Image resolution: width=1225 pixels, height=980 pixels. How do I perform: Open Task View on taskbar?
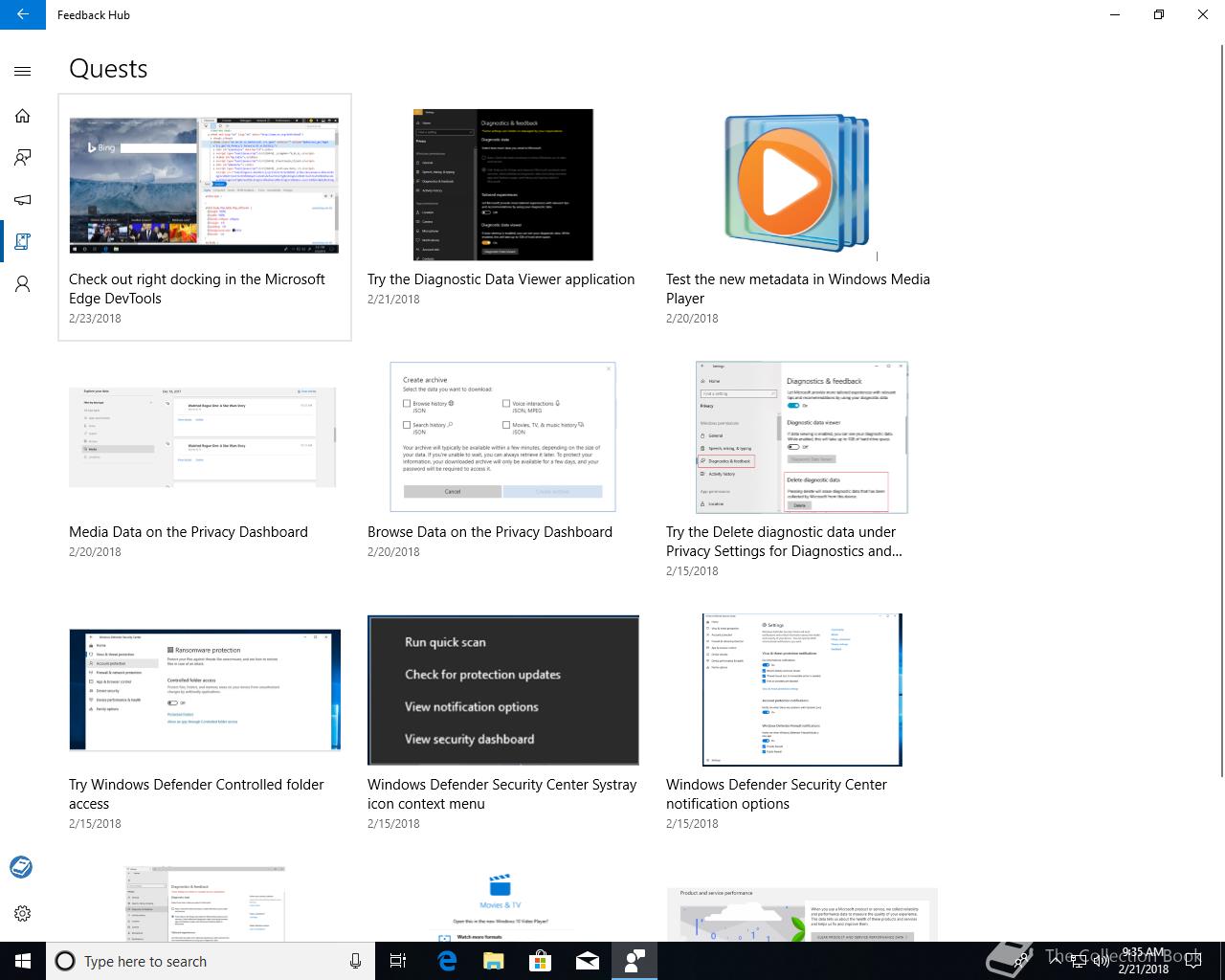398,961
